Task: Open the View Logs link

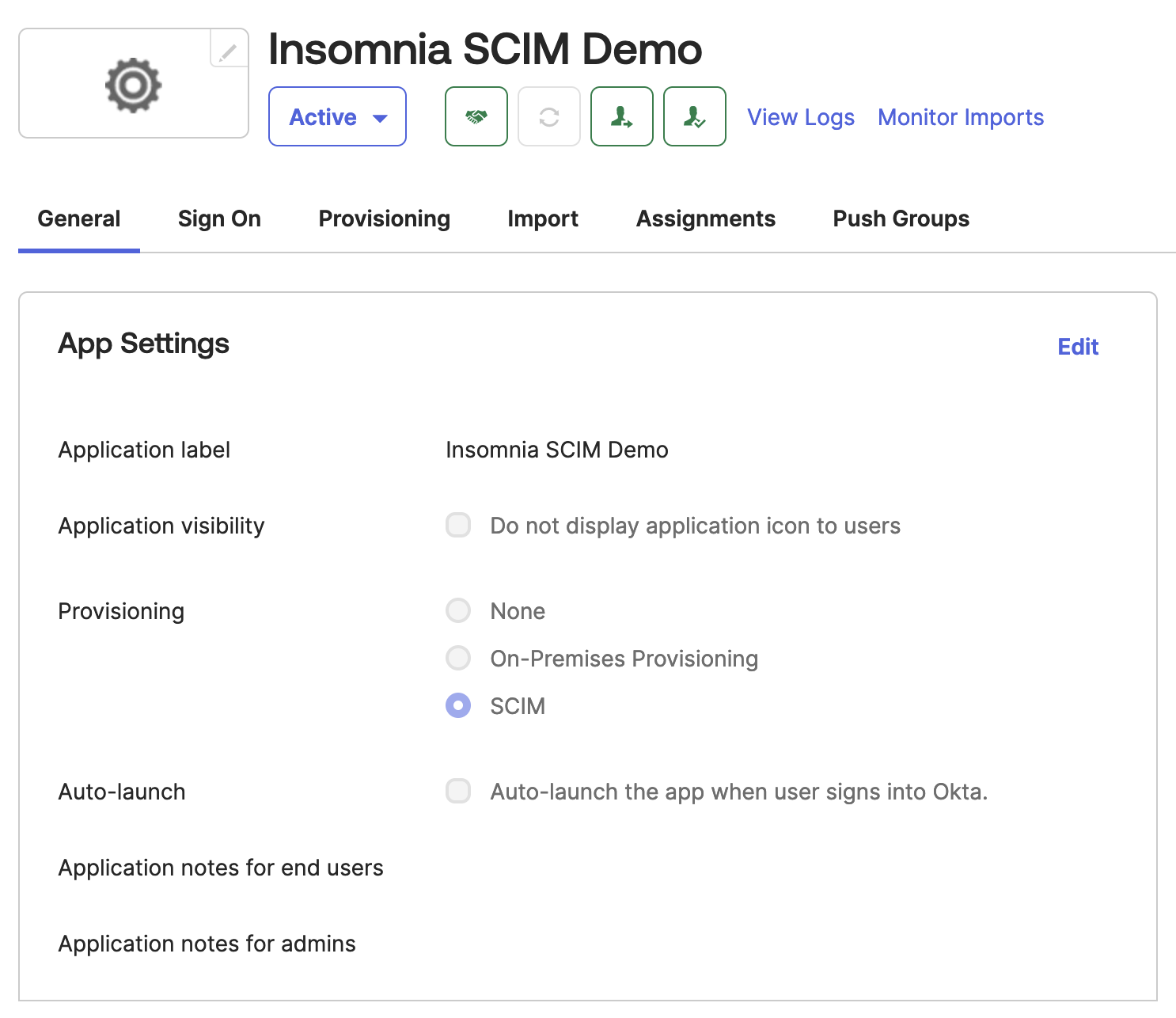Action: 801,117
